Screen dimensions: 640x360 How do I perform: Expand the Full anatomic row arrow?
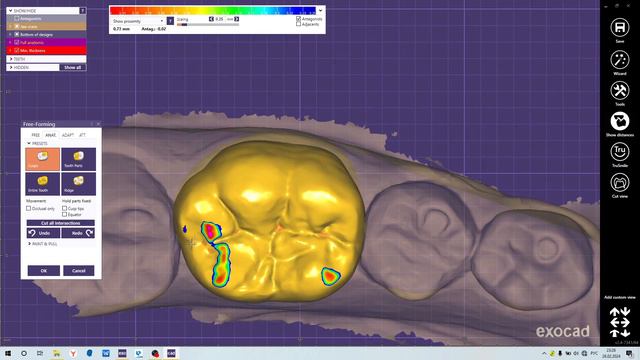click(x=10, y=42)
